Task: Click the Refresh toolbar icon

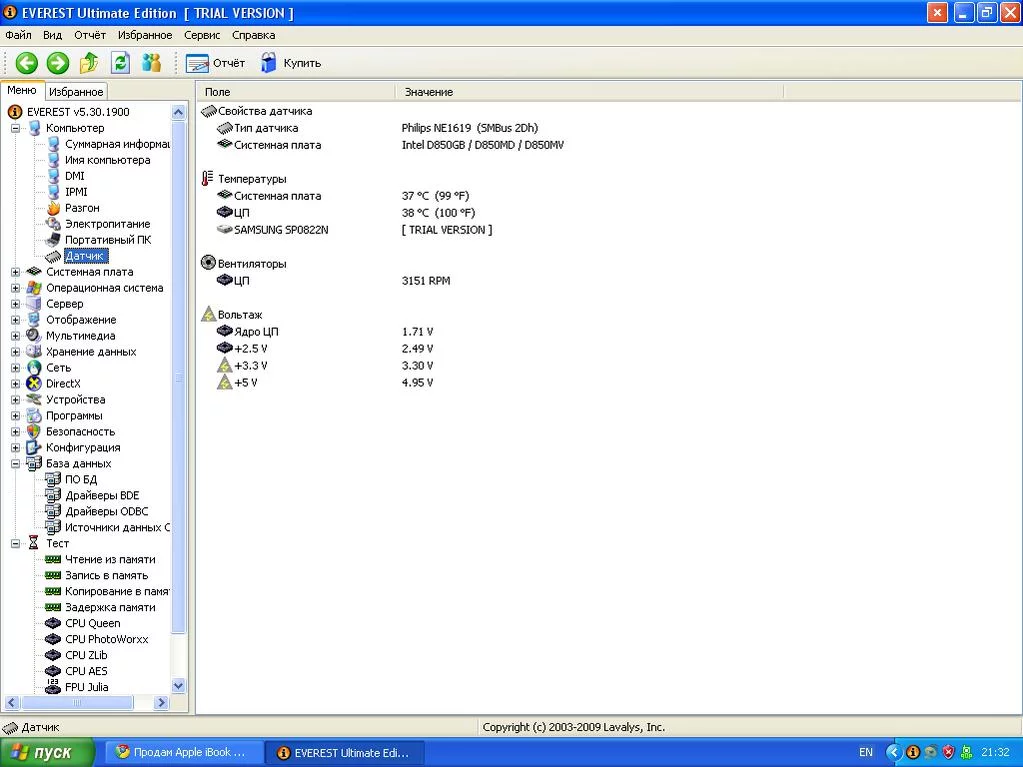Action: tap(121, 63)
